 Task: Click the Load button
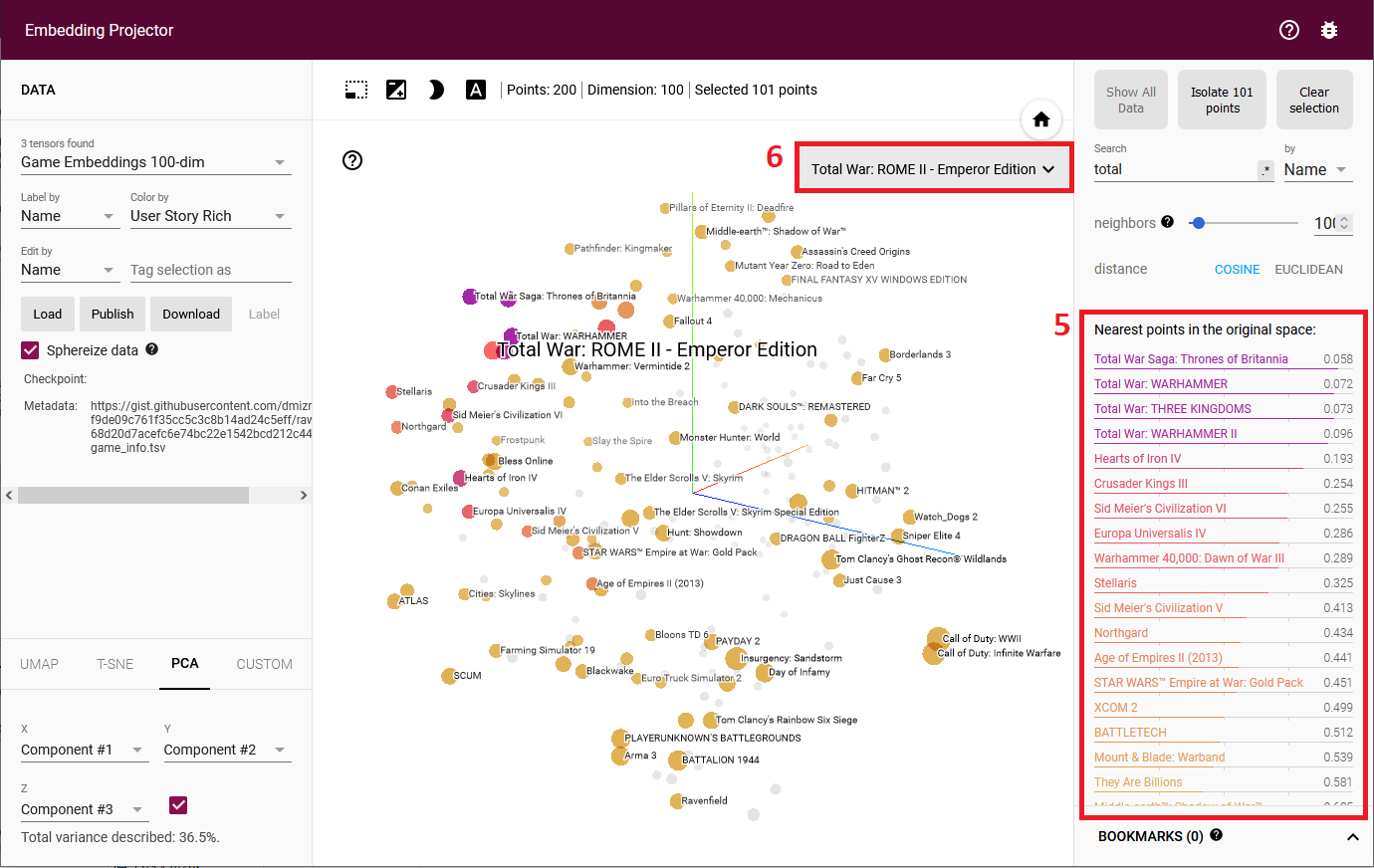pos(48,314)
